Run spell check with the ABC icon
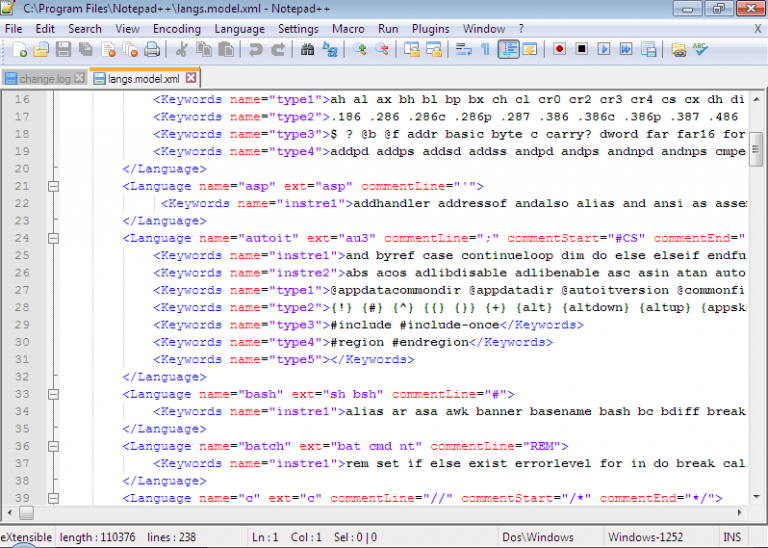Screen dimensions: 768x548 700,49
